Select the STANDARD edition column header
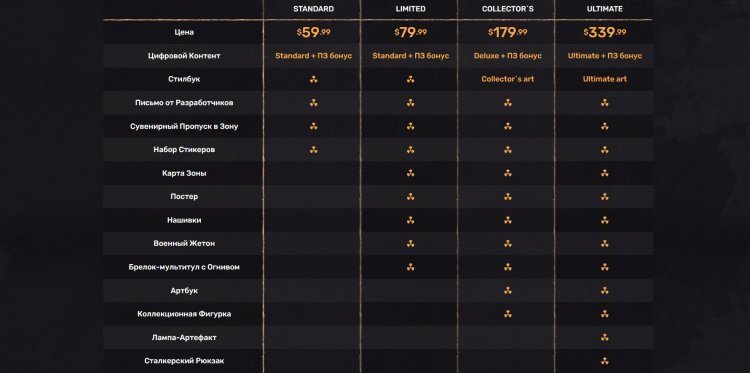 [313, 9]
